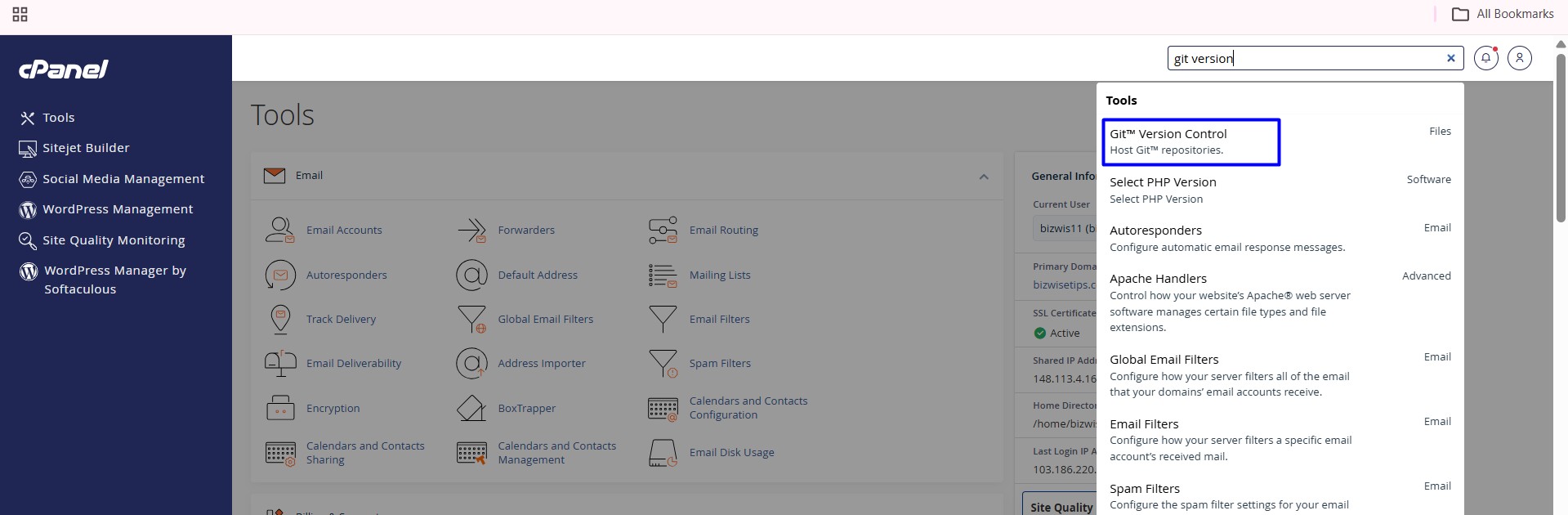Collapse the Email section chevron

(984, 177)
